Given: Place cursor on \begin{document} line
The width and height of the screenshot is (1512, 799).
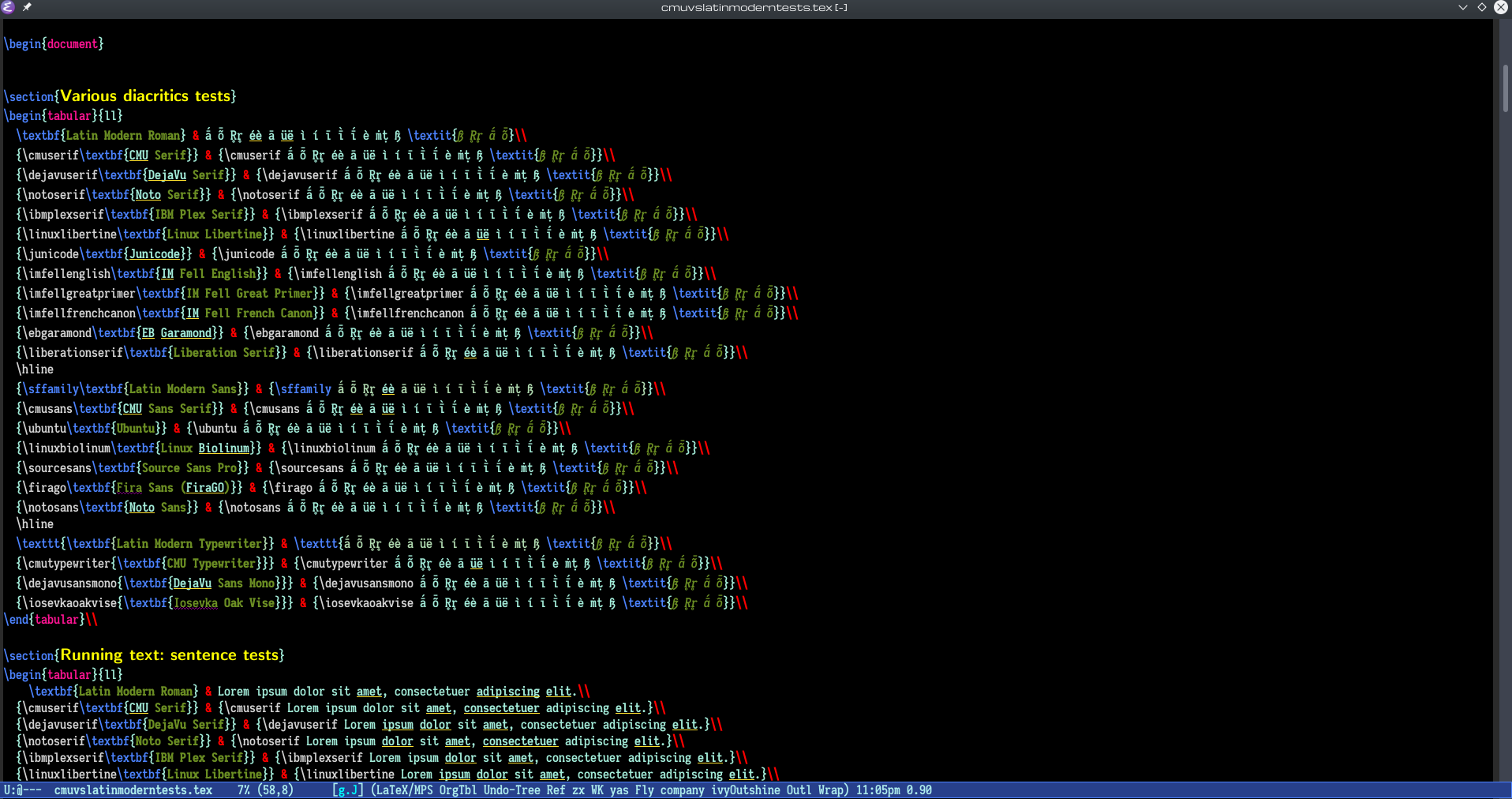Looking at the screenshot, I should (54, 44).
